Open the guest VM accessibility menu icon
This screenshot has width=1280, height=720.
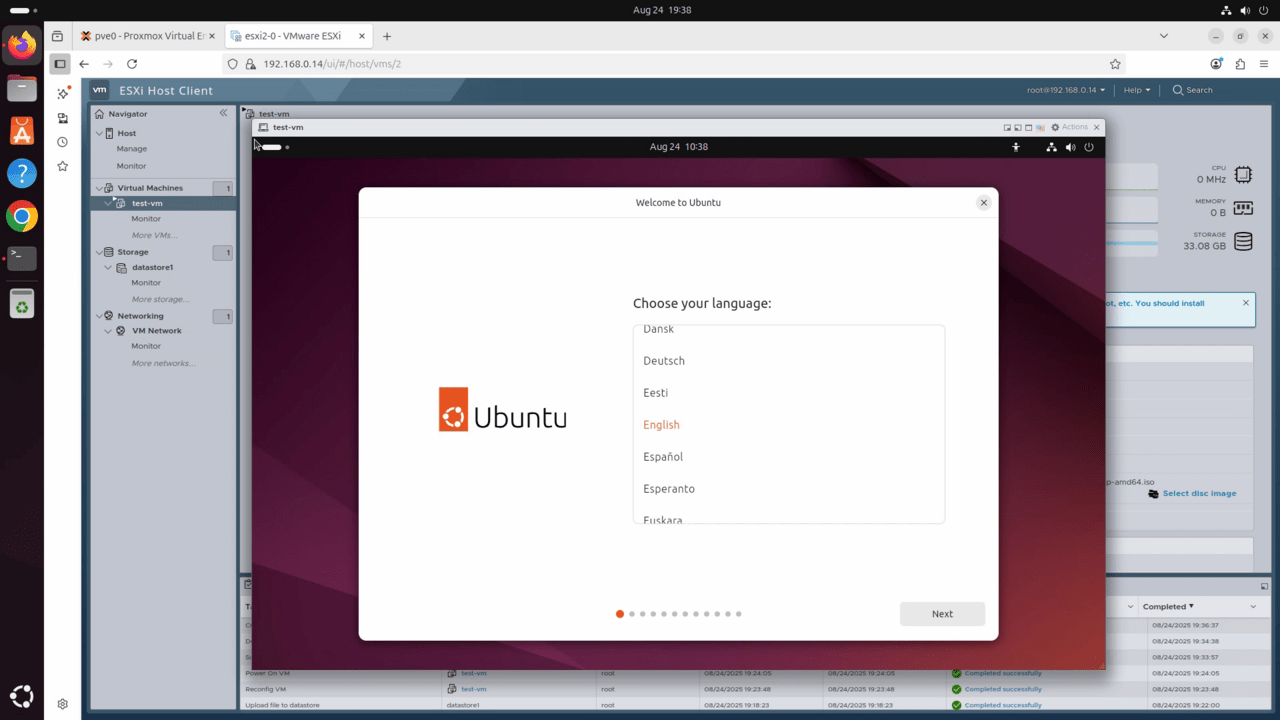(x=1016, y=147)
